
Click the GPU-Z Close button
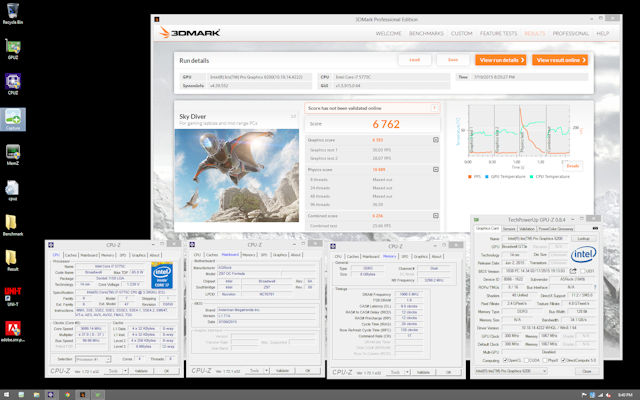(586, 371)
